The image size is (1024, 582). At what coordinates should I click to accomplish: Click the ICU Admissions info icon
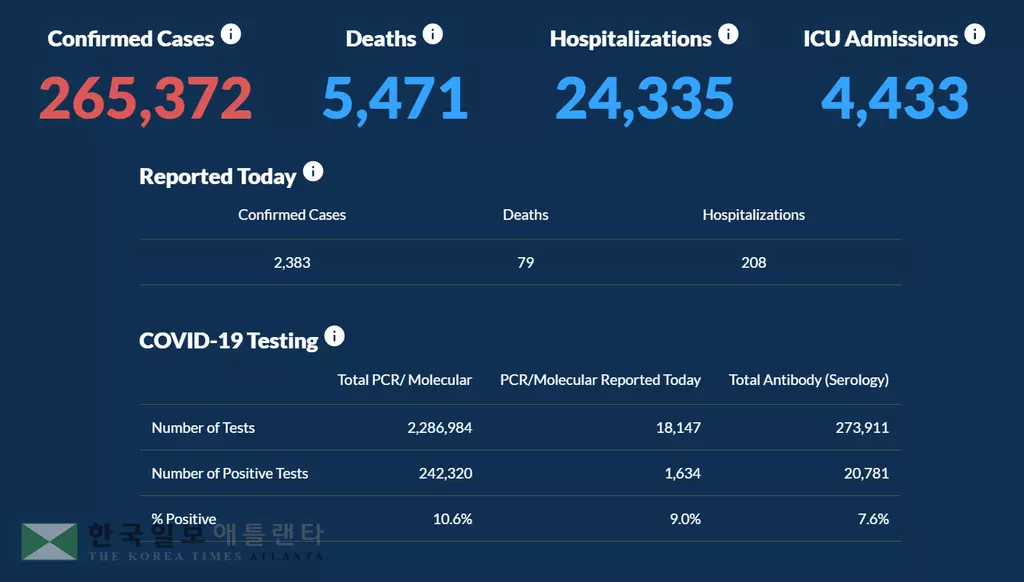click(x=974, y=35)
